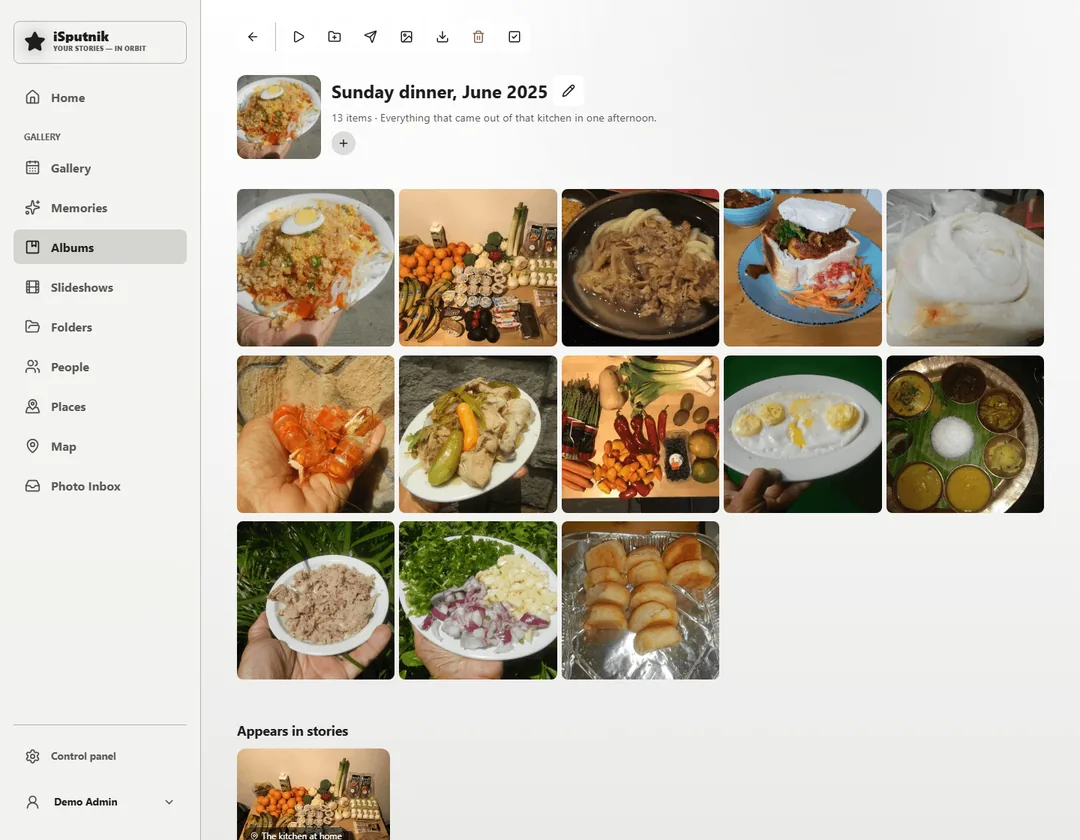Go back using the arrow icon
Image resolution: width=1080 pixels, height=840 pixels.
point(253,37)
